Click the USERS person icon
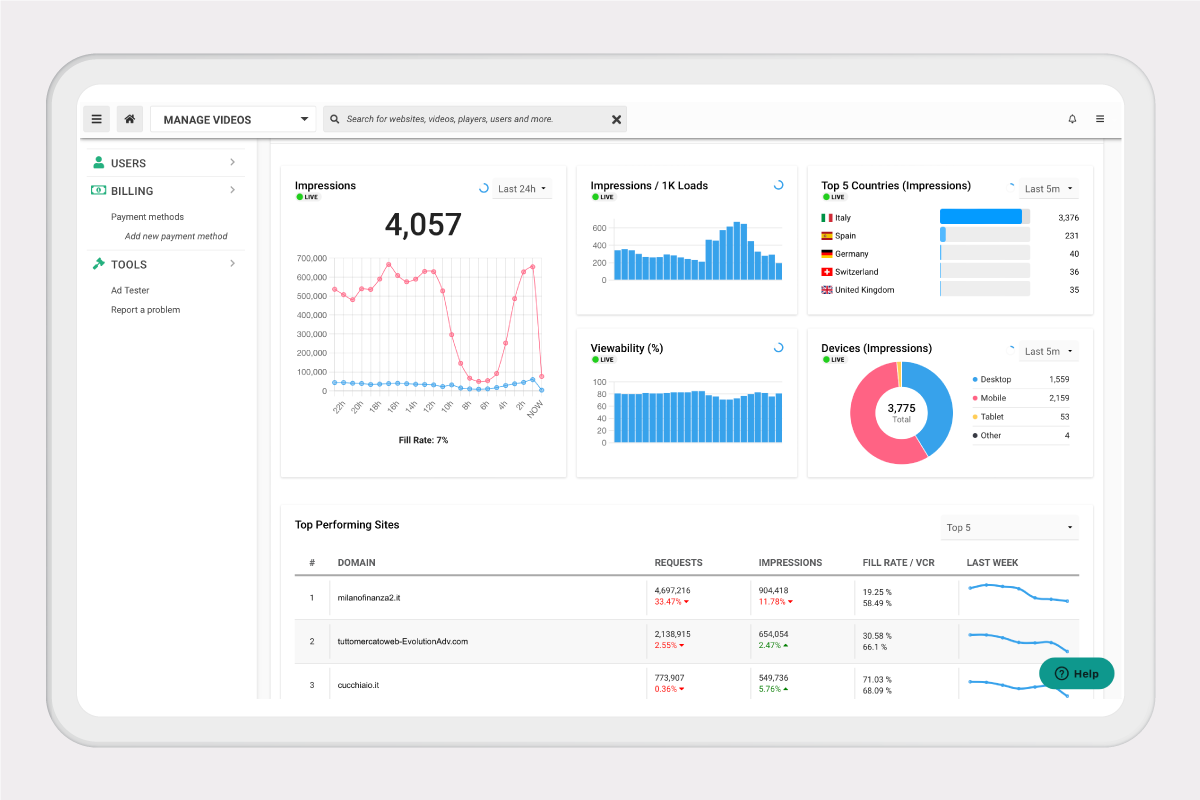 (x=98, y=162)
